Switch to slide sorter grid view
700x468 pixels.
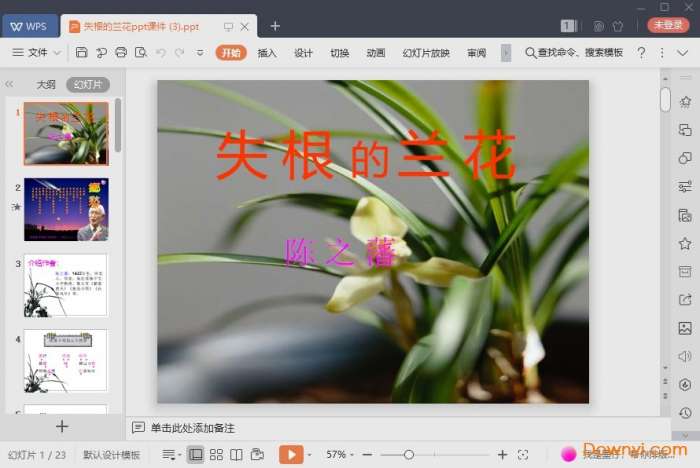pyautogui.click(x=216, y=455)
